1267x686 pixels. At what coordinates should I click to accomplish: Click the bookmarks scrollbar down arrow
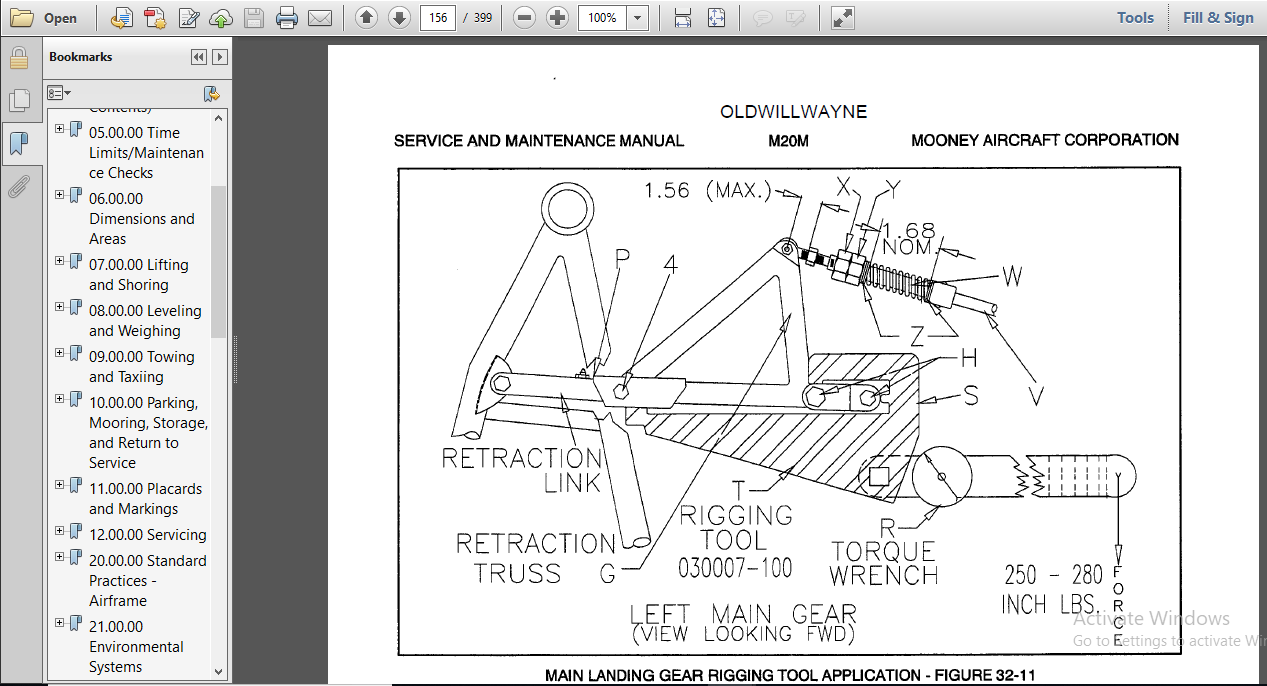pos(219,672)
